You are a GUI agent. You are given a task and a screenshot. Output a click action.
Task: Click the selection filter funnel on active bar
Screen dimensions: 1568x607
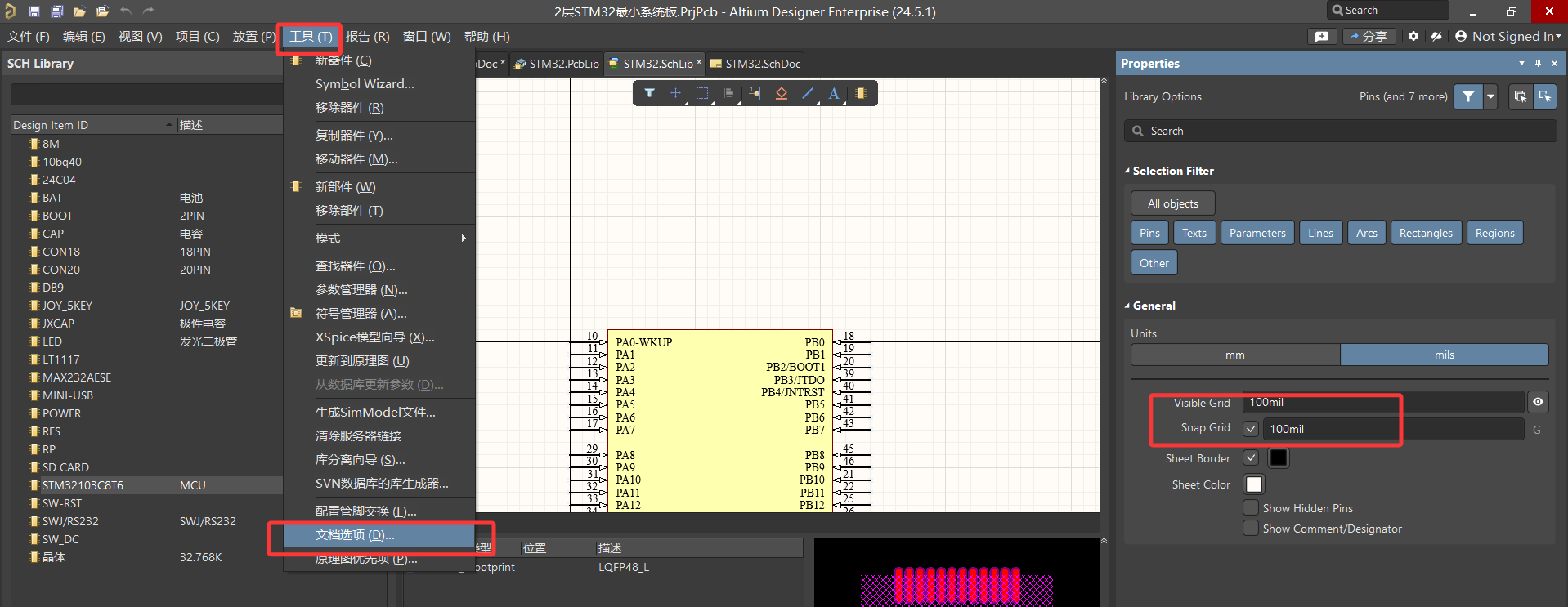649,93
